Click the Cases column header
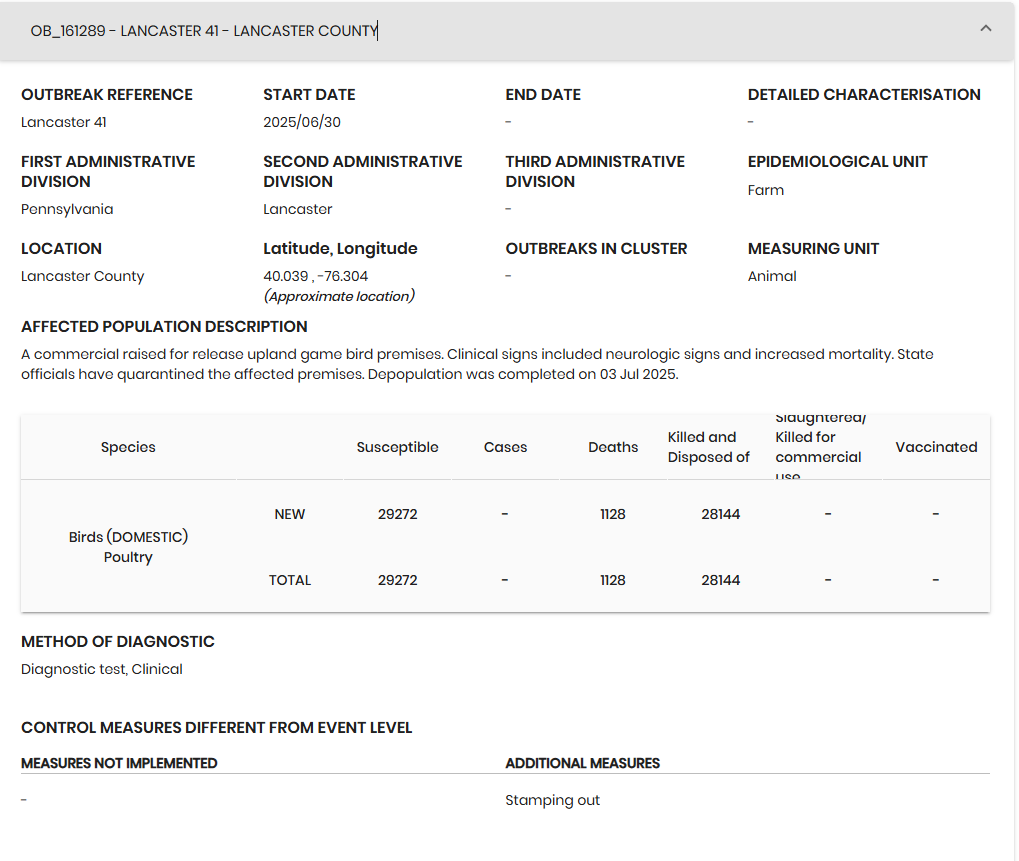The width and height of the screenshot is (1019, 861). click(x=505, y=447)
